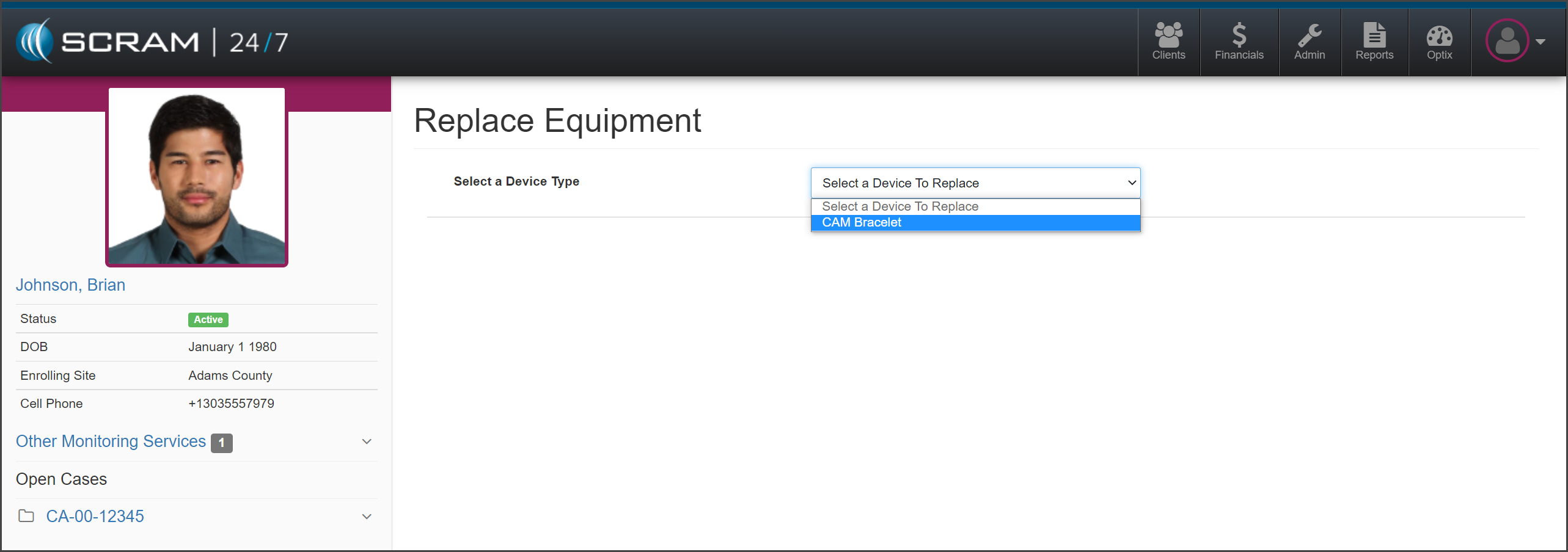Click the folder icon beside CA-00-12345
This screenshot has width=1568, height=552.
26,516
